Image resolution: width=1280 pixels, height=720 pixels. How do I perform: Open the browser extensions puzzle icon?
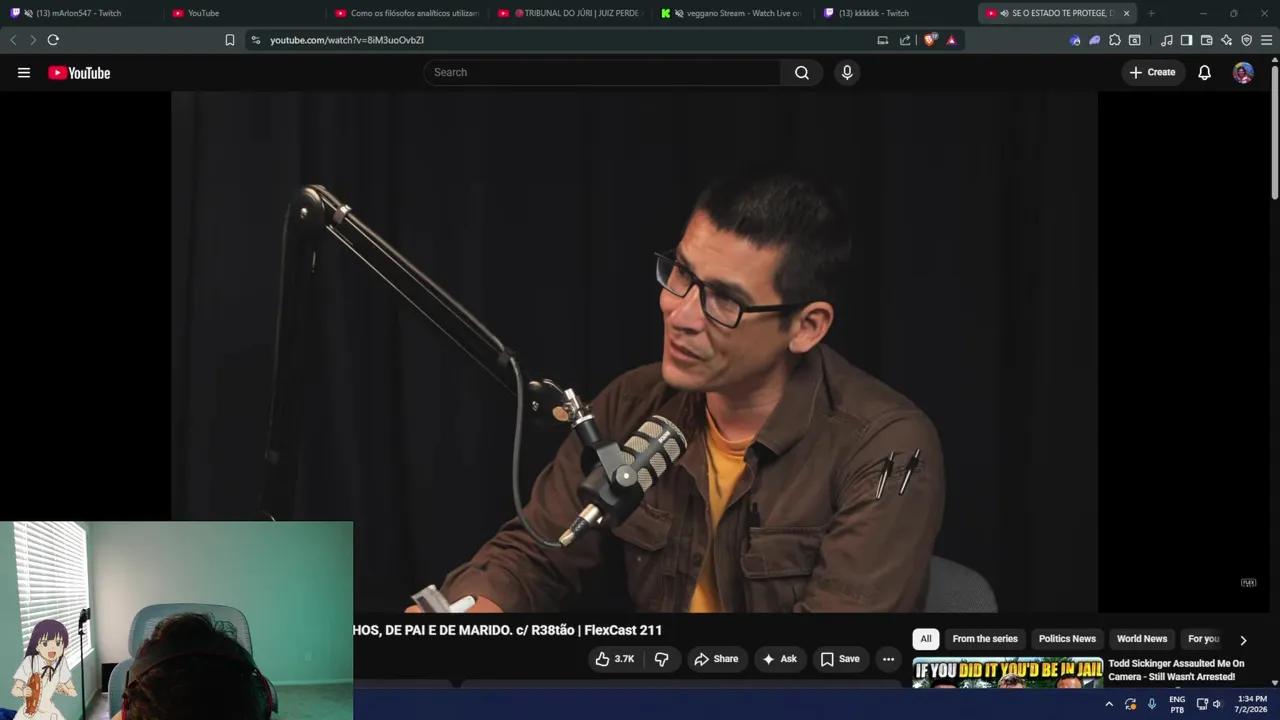pos(1115,40)
